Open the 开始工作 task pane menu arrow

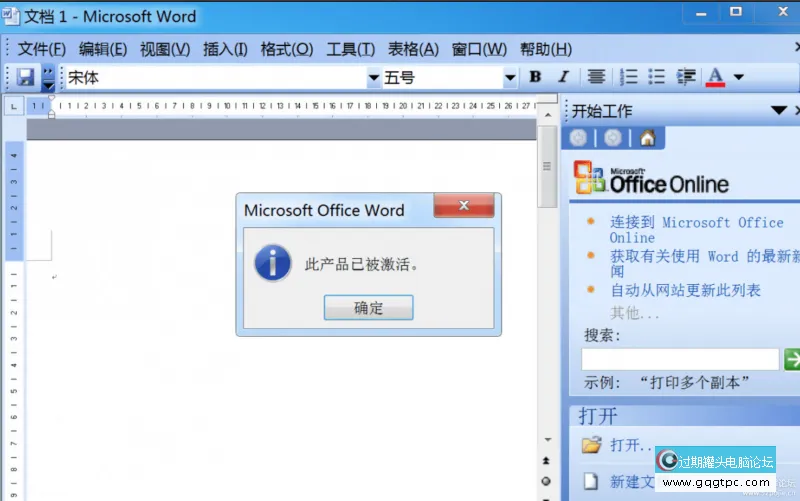pos(778,110)
